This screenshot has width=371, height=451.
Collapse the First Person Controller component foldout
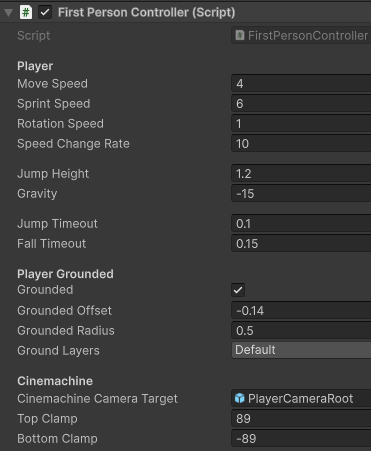pos(9,13)
